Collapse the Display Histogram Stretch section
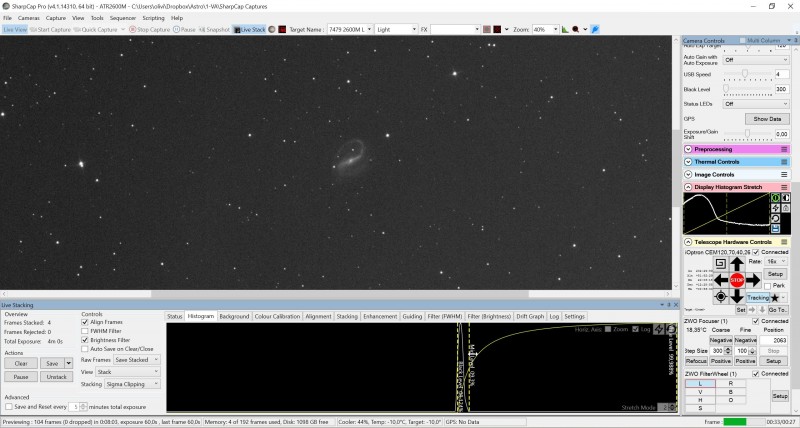Screen dimensions: 800x428 click(688, 187)
